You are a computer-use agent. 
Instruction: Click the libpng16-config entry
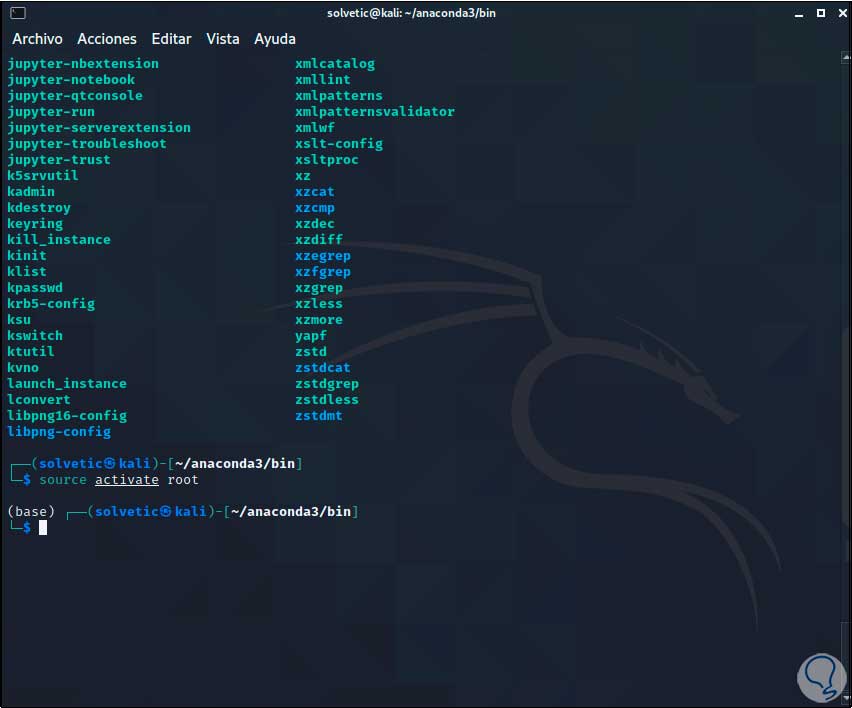click(x=67, y=416)
